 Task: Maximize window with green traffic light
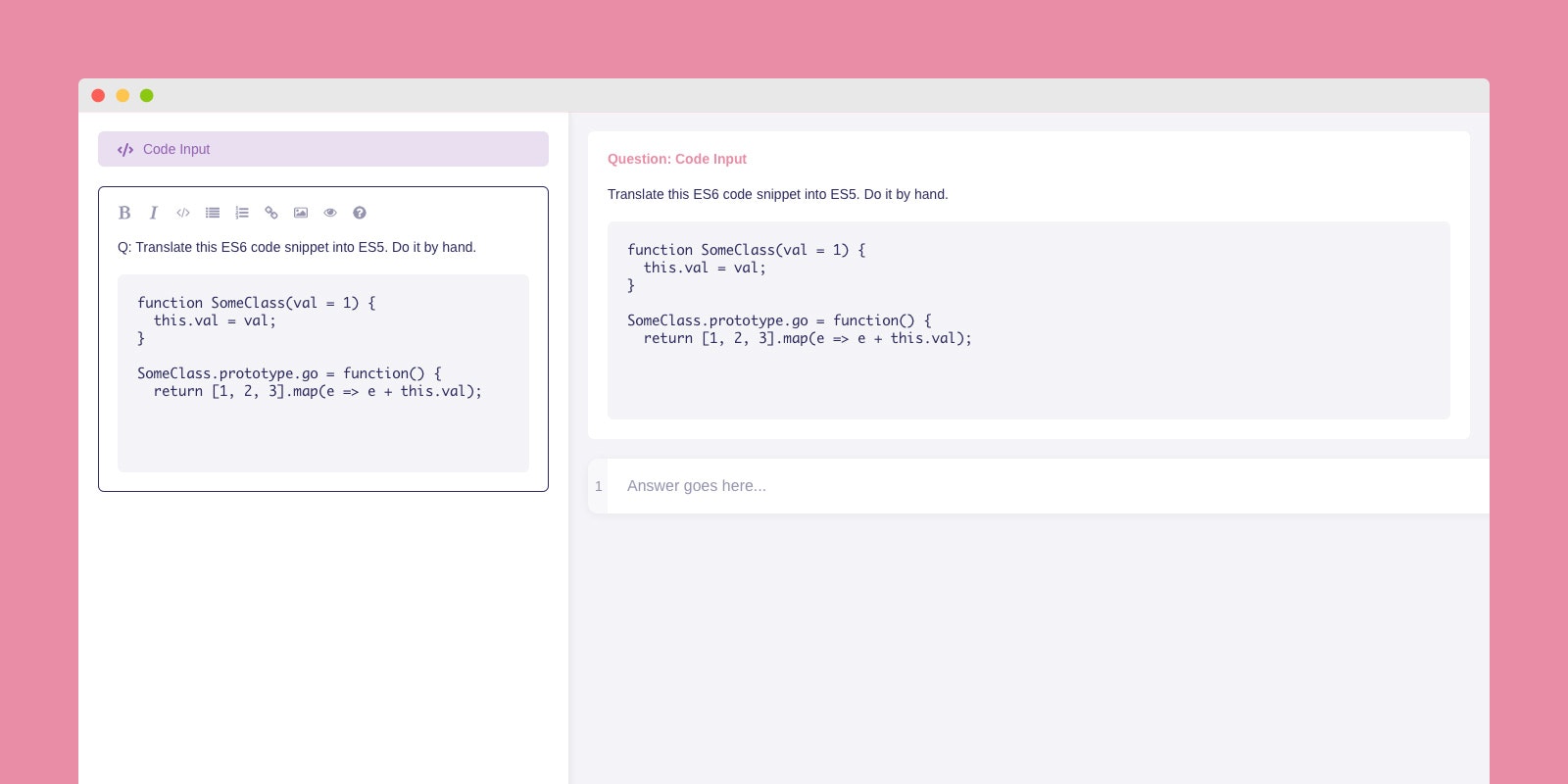(147, 95)
